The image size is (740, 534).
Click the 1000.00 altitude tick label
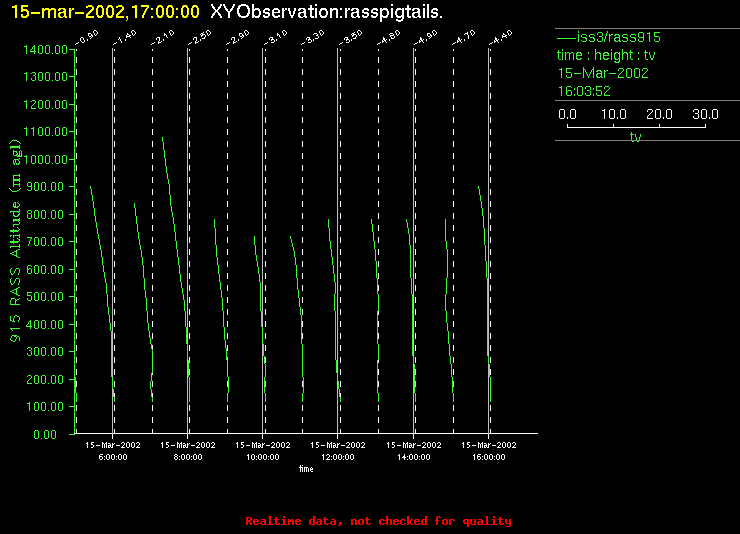click(x=45, y=159)
